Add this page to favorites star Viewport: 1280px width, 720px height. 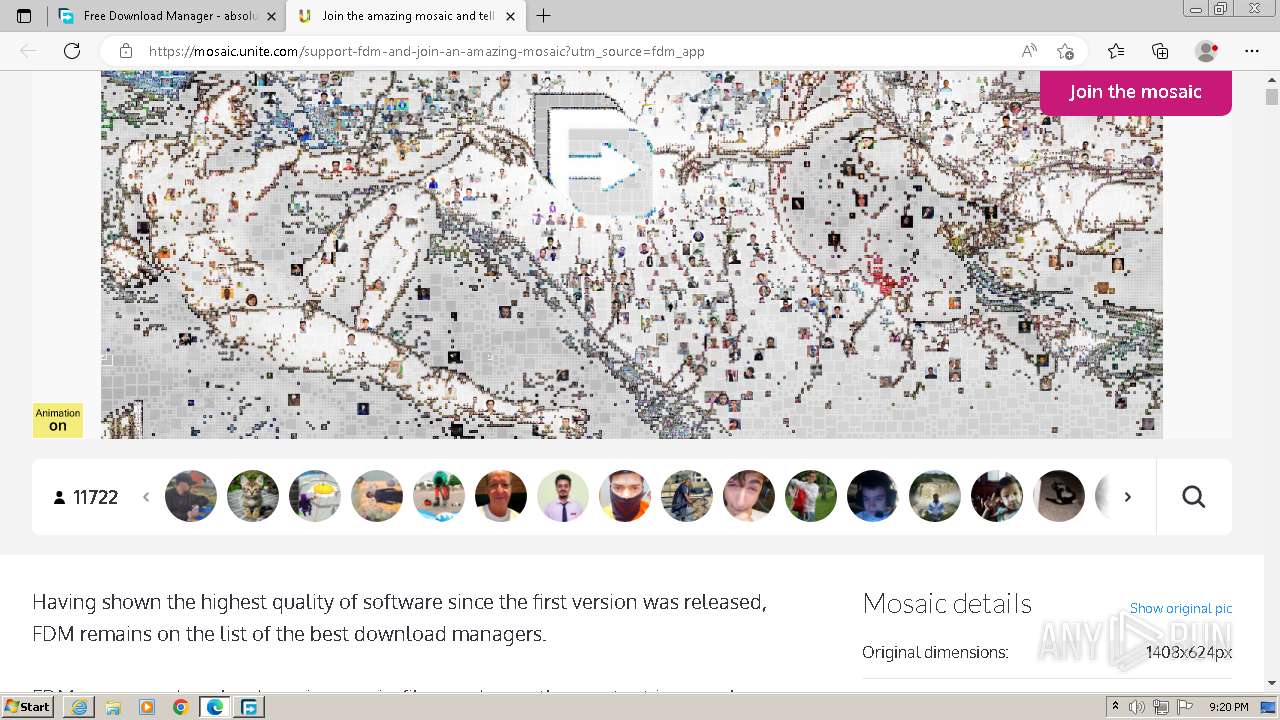[x=1065, y=51]
